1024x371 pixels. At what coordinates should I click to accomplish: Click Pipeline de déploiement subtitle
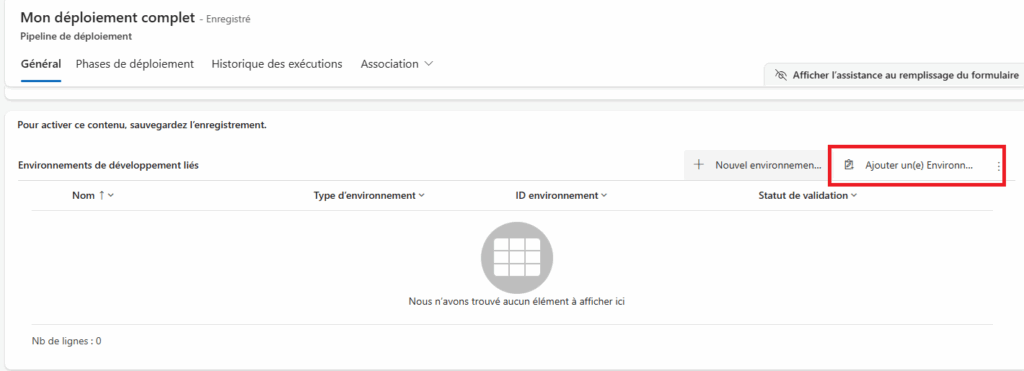point(76,37)
